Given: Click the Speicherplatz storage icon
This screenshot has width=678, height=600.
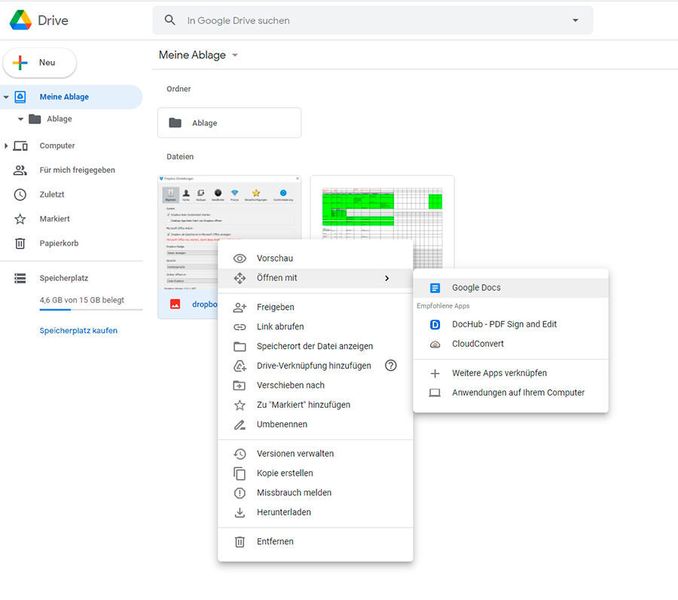Looking at the screenshot, I should point(20,278).
